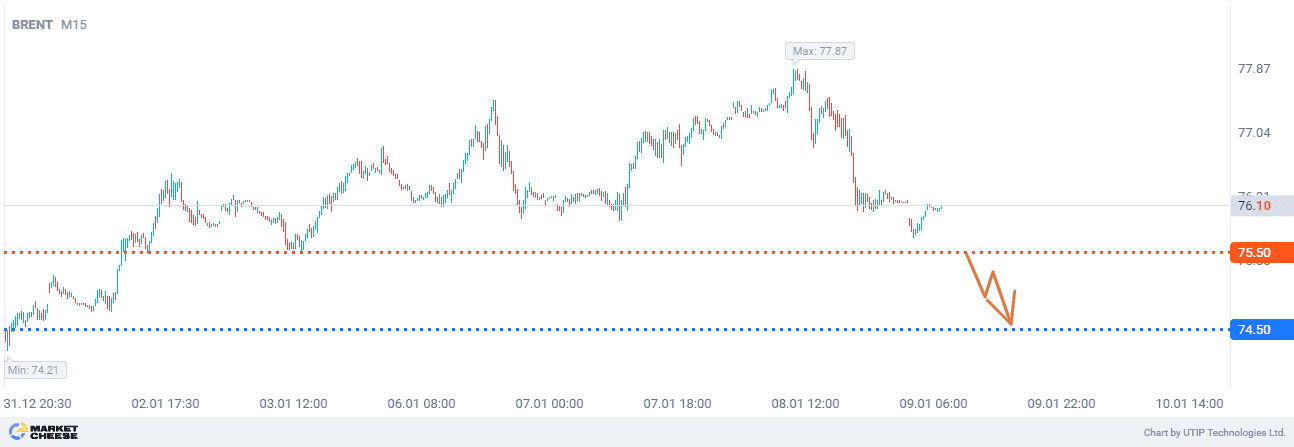Click the 02.01 17:30 time axis label
The width and height of the screenshot is (1294, 447).
coord(166,404)
